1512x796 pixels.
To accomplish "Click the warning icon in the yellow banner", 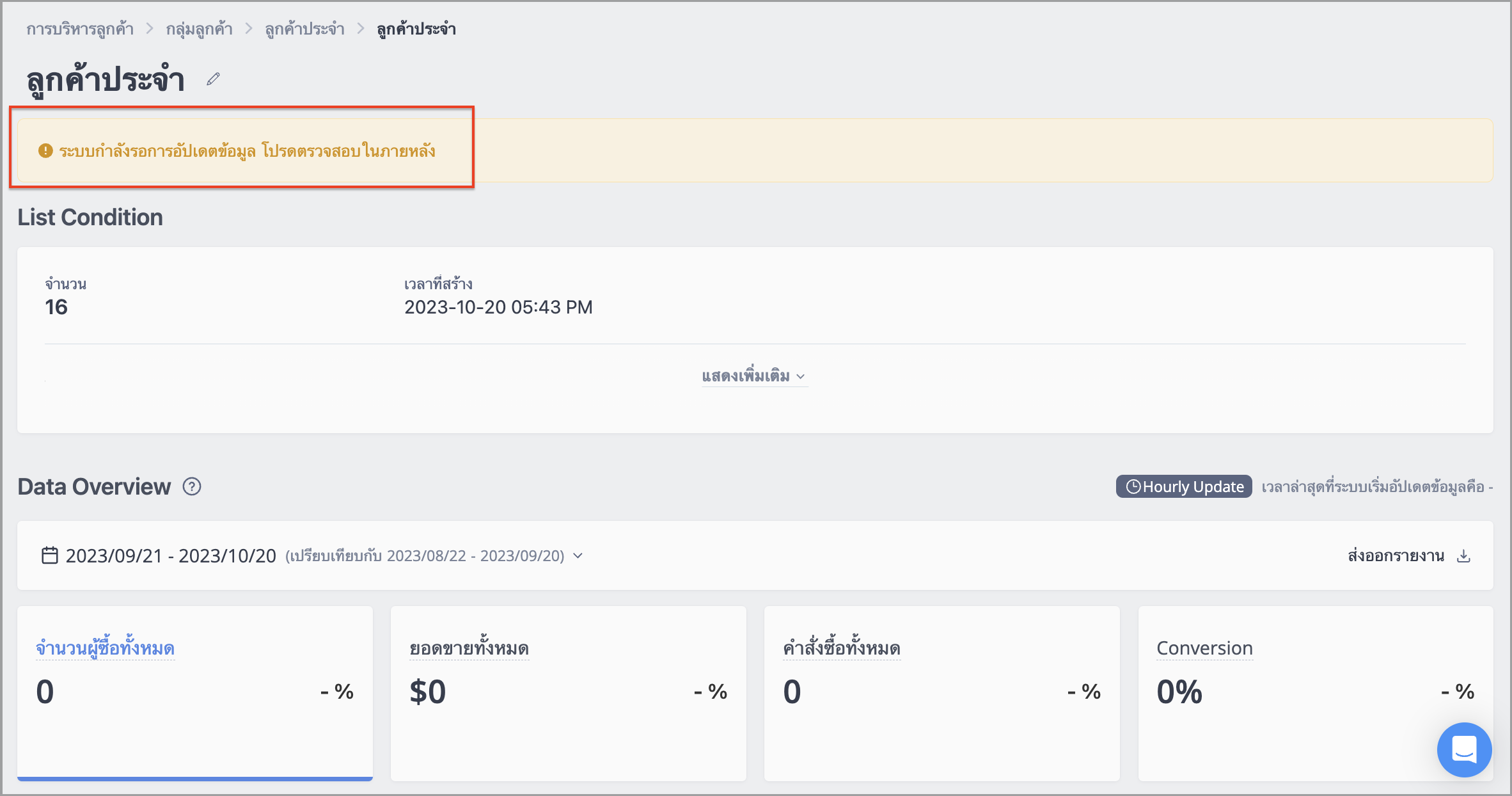I will pyautogui.click(x=45, y=150).
